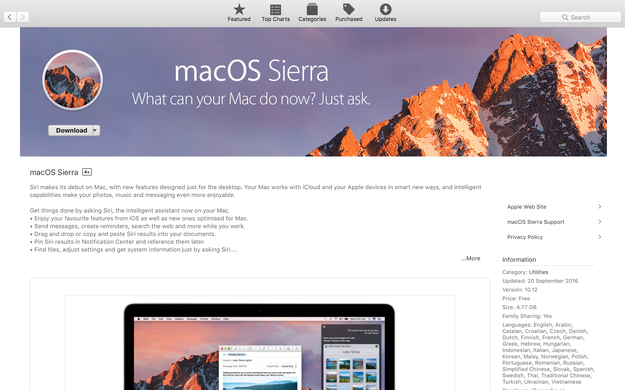Click the 'Size: 4.77 GB' text
This screenshot has width=625, height=390.
click(519, 307)
